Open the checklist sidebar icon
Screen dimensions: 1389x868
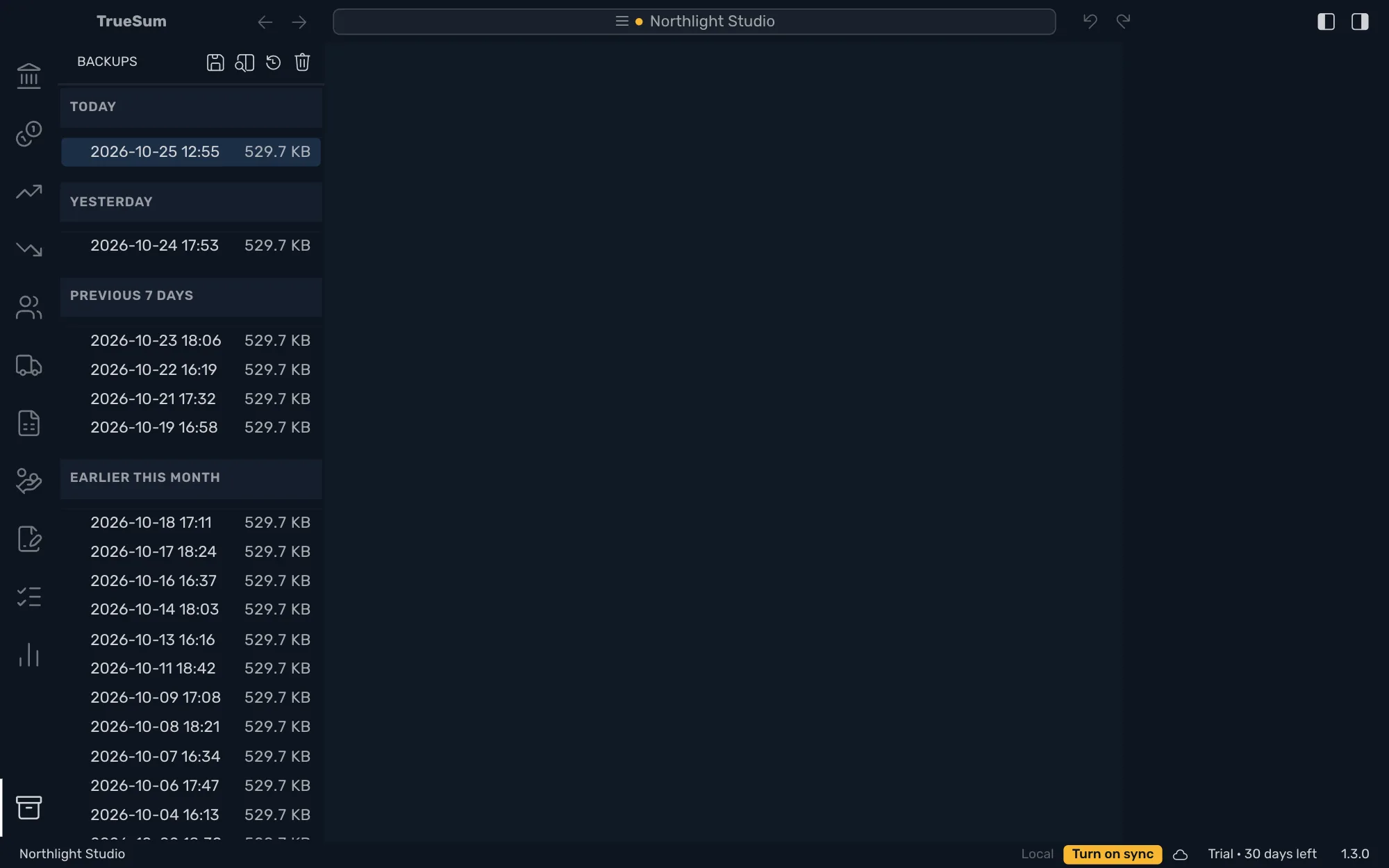click(28, 597)
